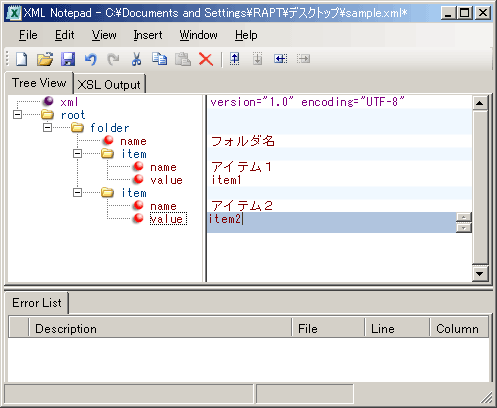
Task: Click the up arrow in item2 edit box
Action: pos(463,217)
